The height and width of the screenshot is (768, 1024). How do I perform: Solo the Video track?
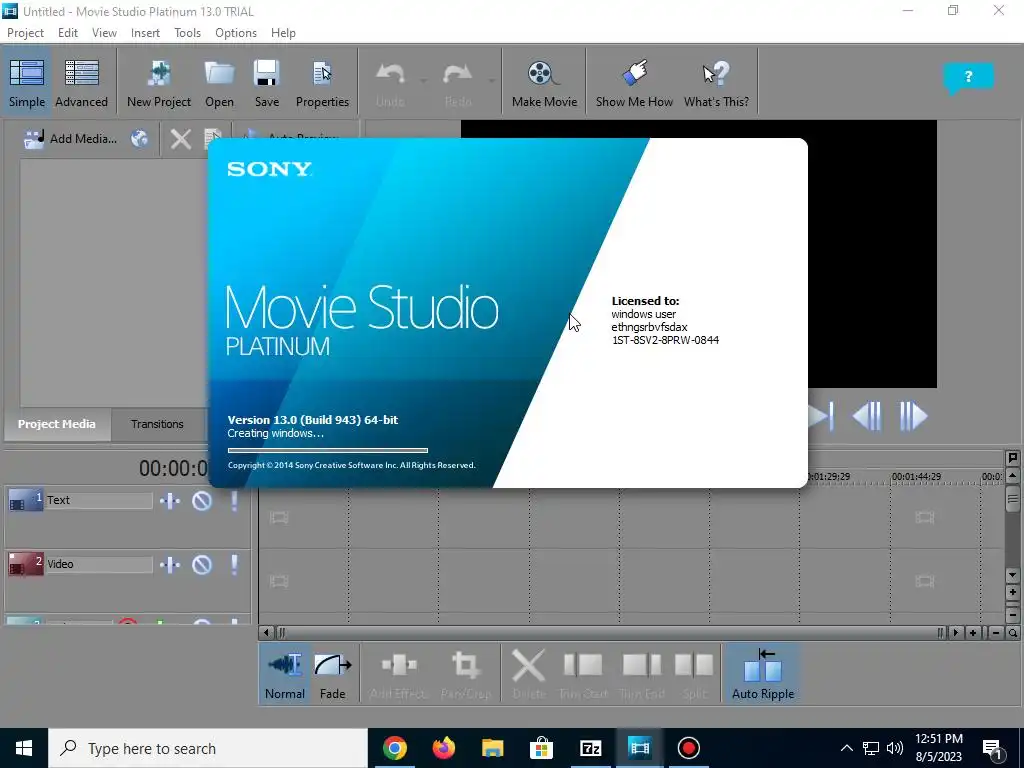(234, 565)
